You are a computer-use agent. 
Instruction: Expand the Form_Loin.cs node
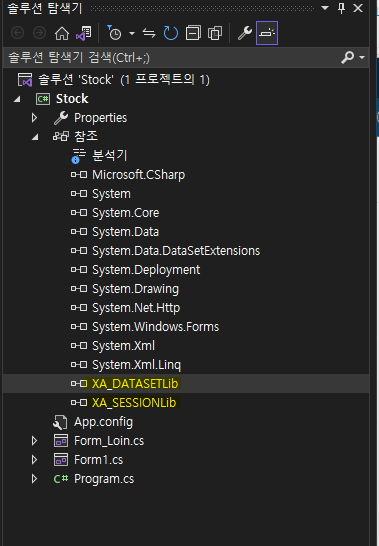[x=34, y=441]
